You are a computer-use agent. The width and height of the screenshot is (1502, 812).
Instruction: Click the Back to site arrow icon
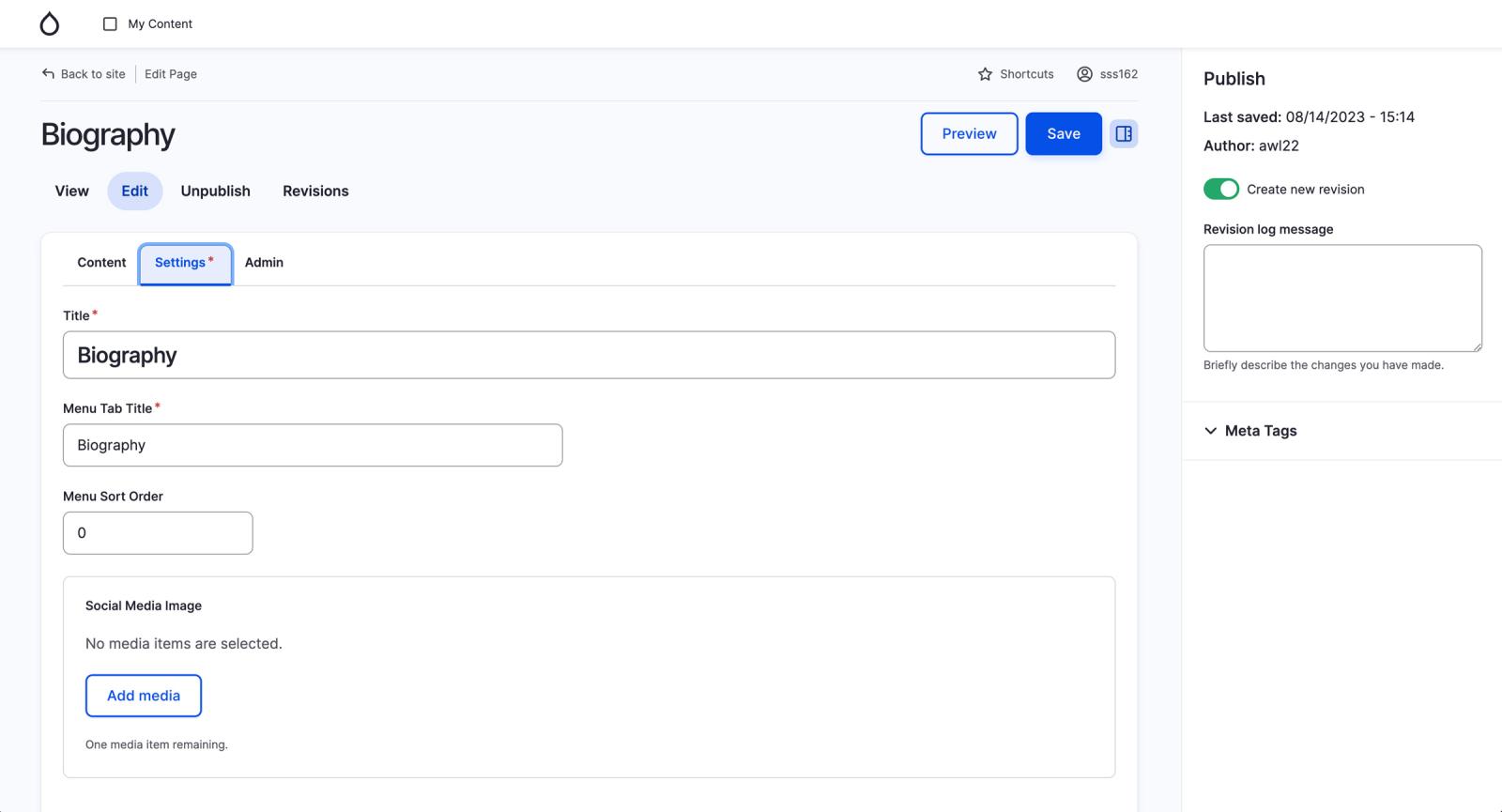point(48,74)
